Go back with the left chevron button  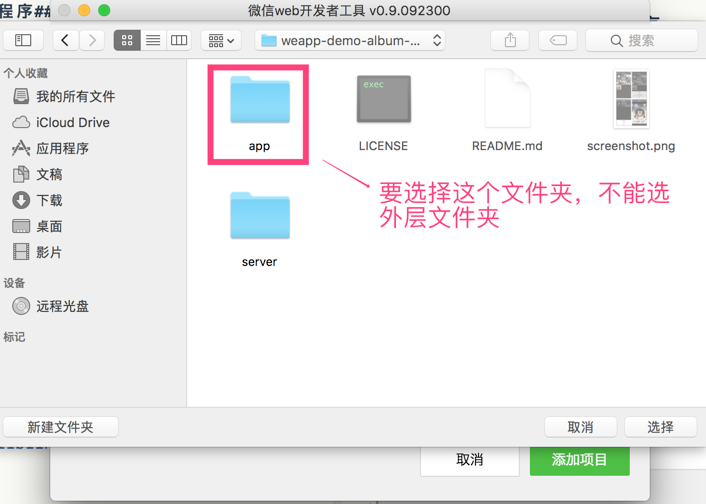(x=65, y=41)
